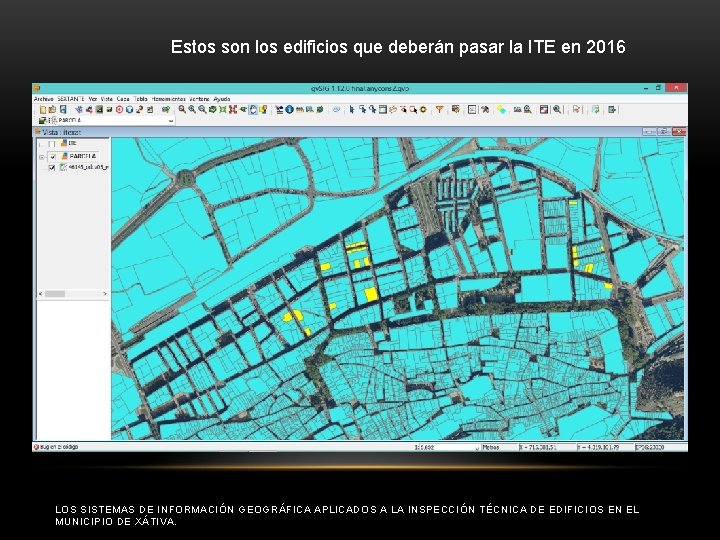Click the roundabout on the map

186,177
